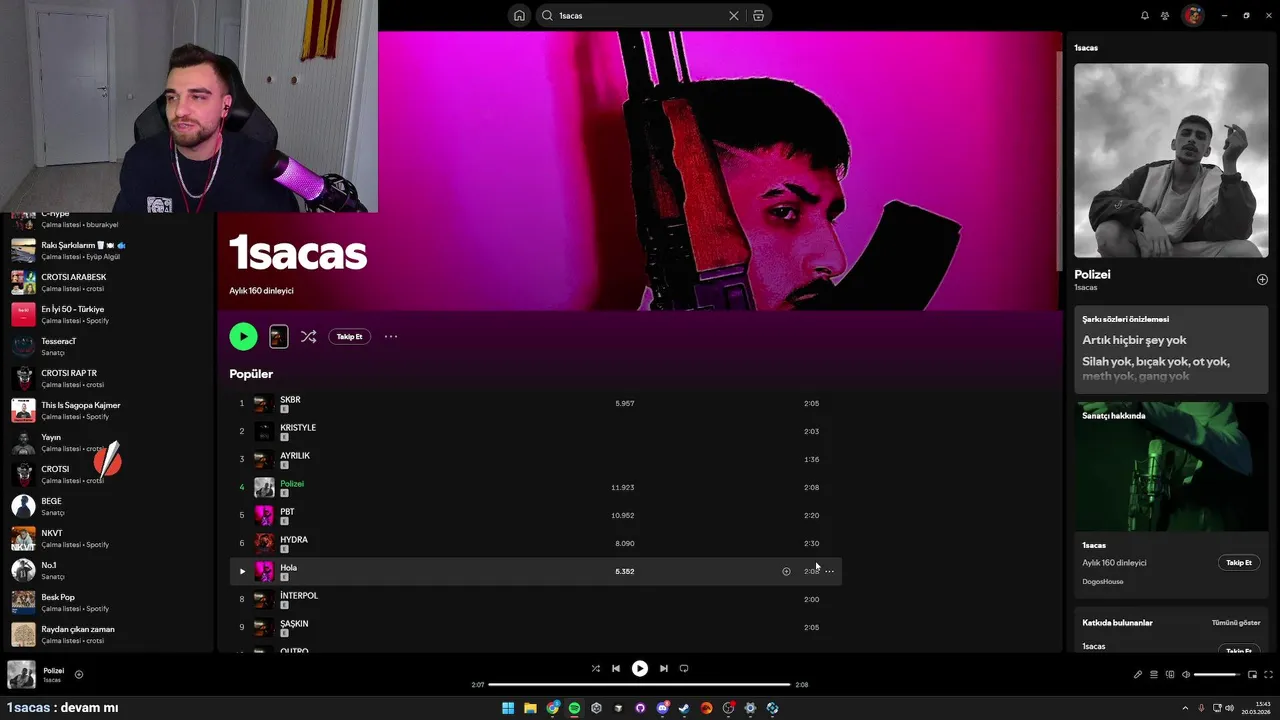Viewport: 1280px width, 720px height.
Task: Open the CROTSI RAP TR playlist
Action: 110,378
